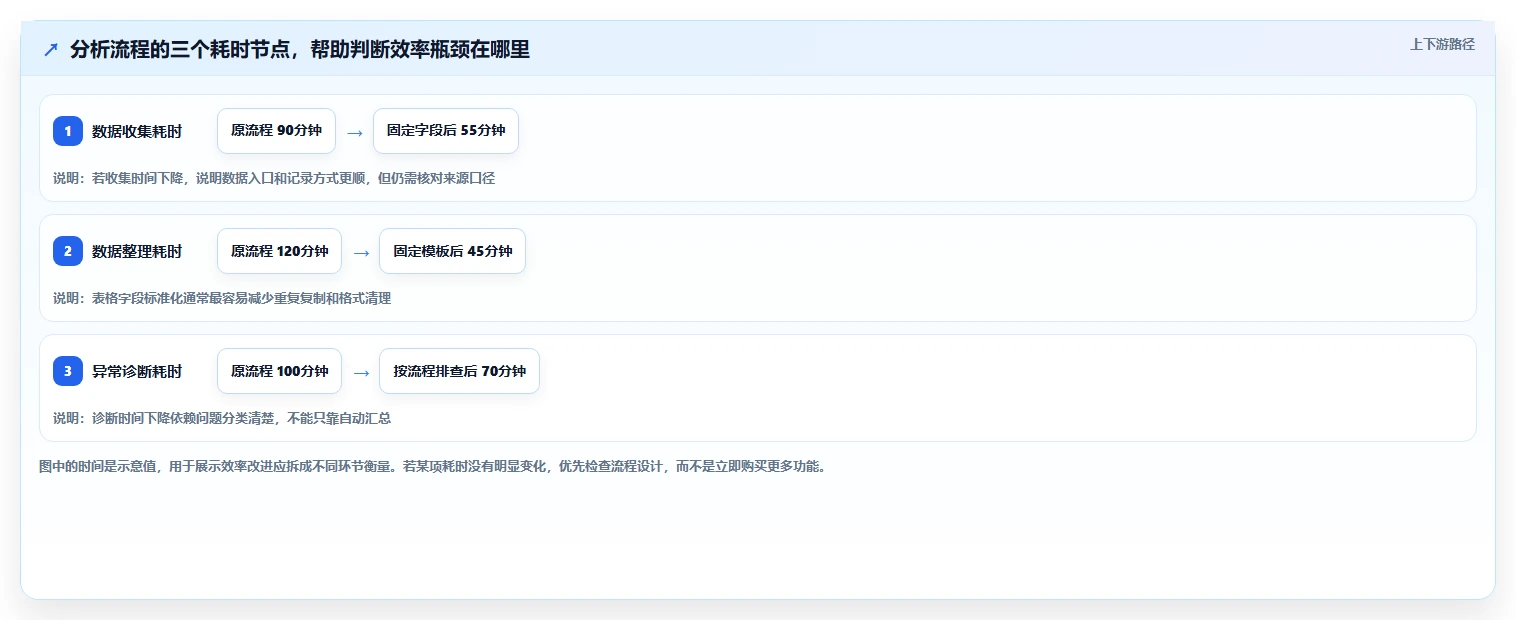The image size is (1516, 620).
Task: Select the 异常诊断耗时 label
Action: [x=137, y=371]
